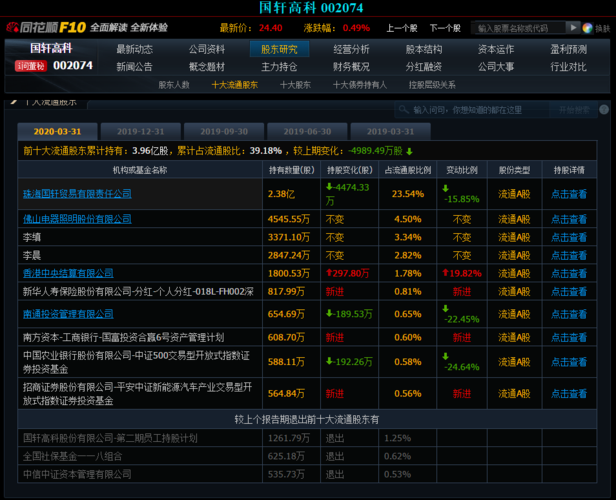Select 股东研究 menu
The image size is (616, 500).
click(x=279, y=49)
